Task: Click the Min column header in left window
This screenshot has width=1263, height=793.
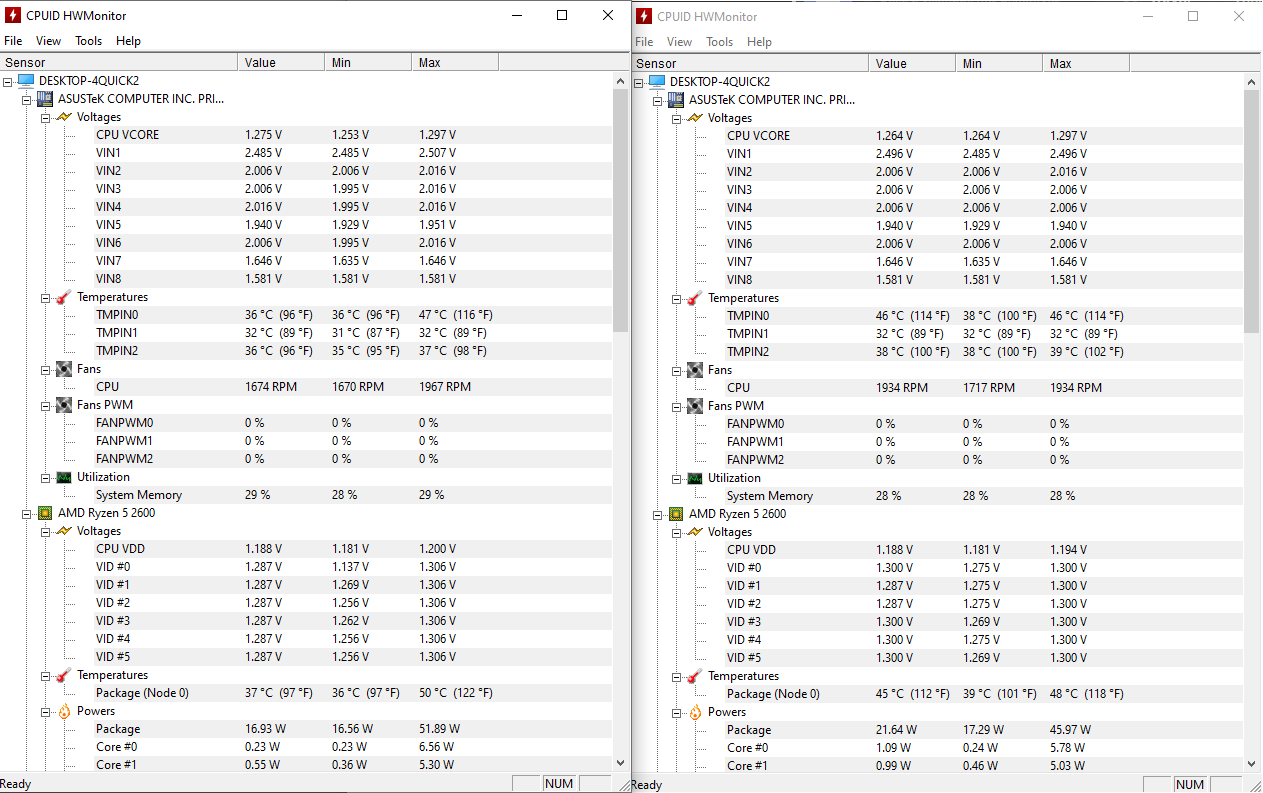Action: [369, 62]
